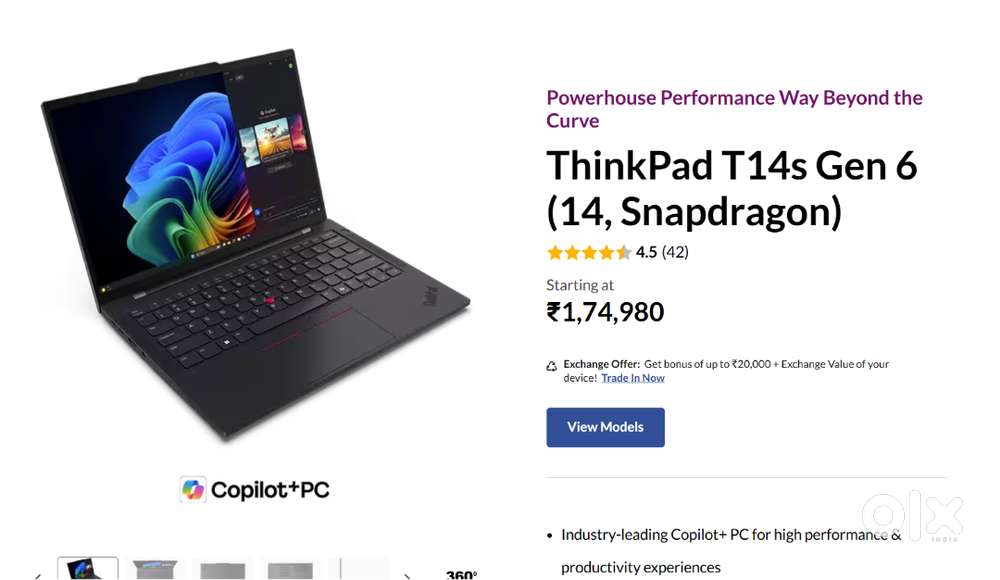Open the 42 reviews count link

[675, 253]
